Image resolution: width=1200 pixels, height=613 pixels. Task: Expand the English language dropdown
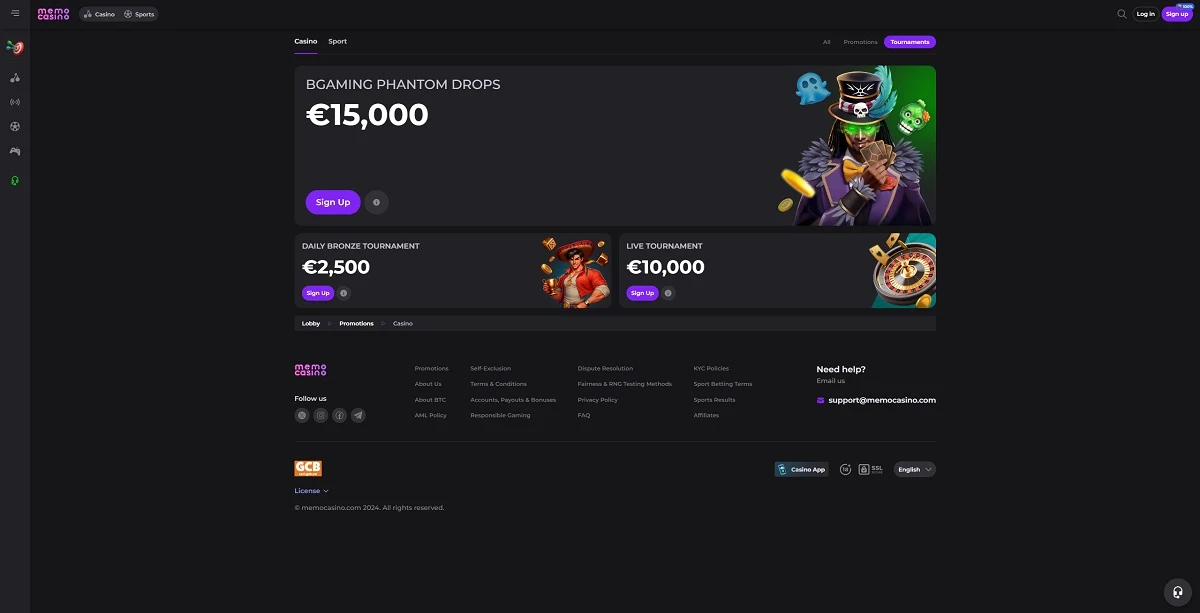pos(914,469)
